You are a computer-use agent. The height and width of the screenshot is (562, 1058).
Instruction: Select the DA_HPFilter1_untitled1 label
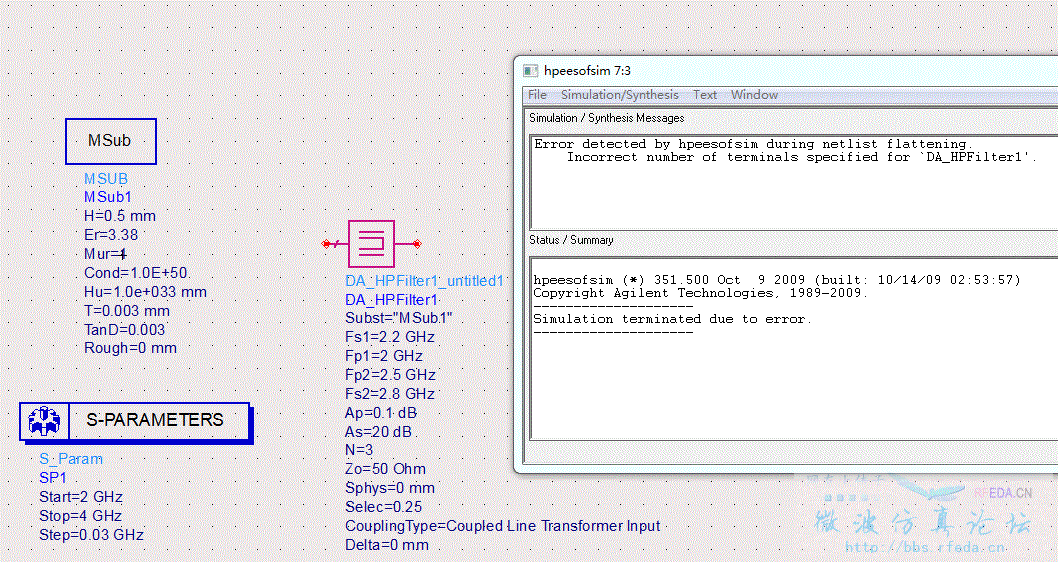(424, 281)
